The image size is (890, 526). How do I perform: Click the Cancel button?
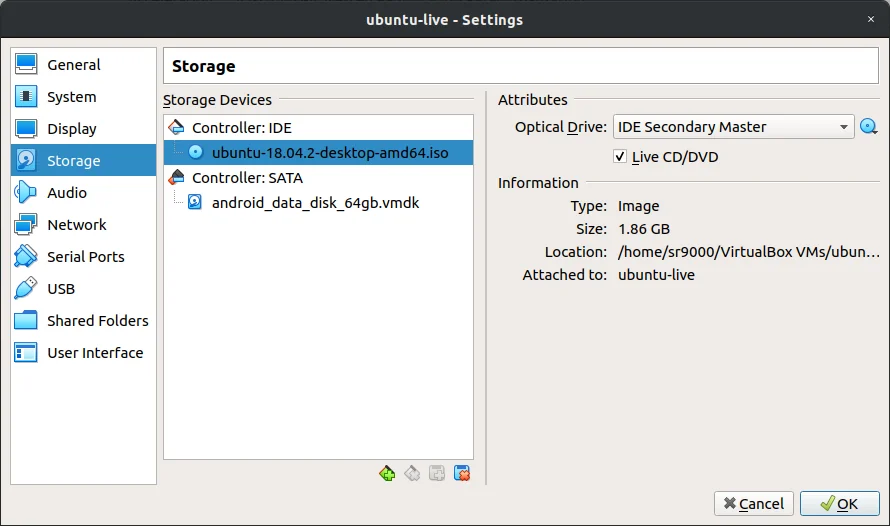coord(754,503)
